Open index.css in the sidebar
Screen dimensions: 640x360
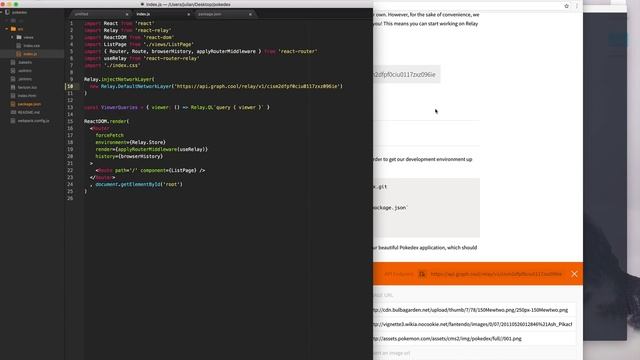31,46
